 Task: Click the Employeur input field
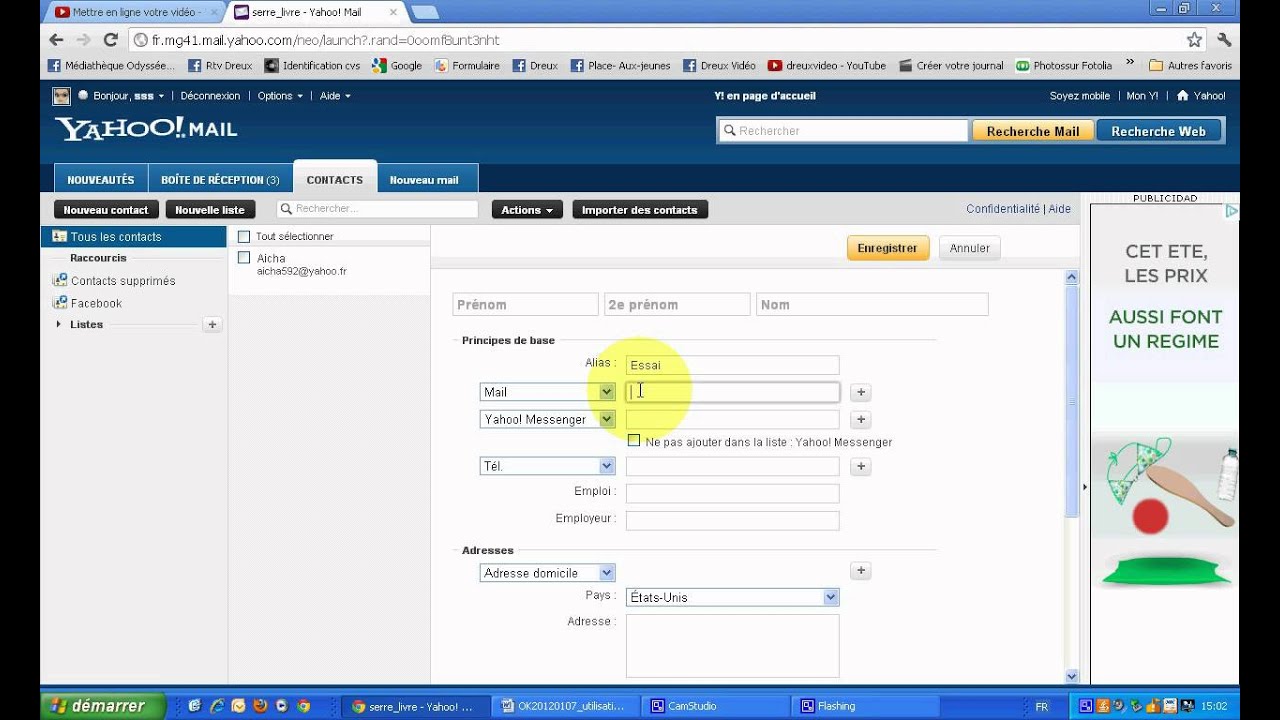[x=732, y=520]
